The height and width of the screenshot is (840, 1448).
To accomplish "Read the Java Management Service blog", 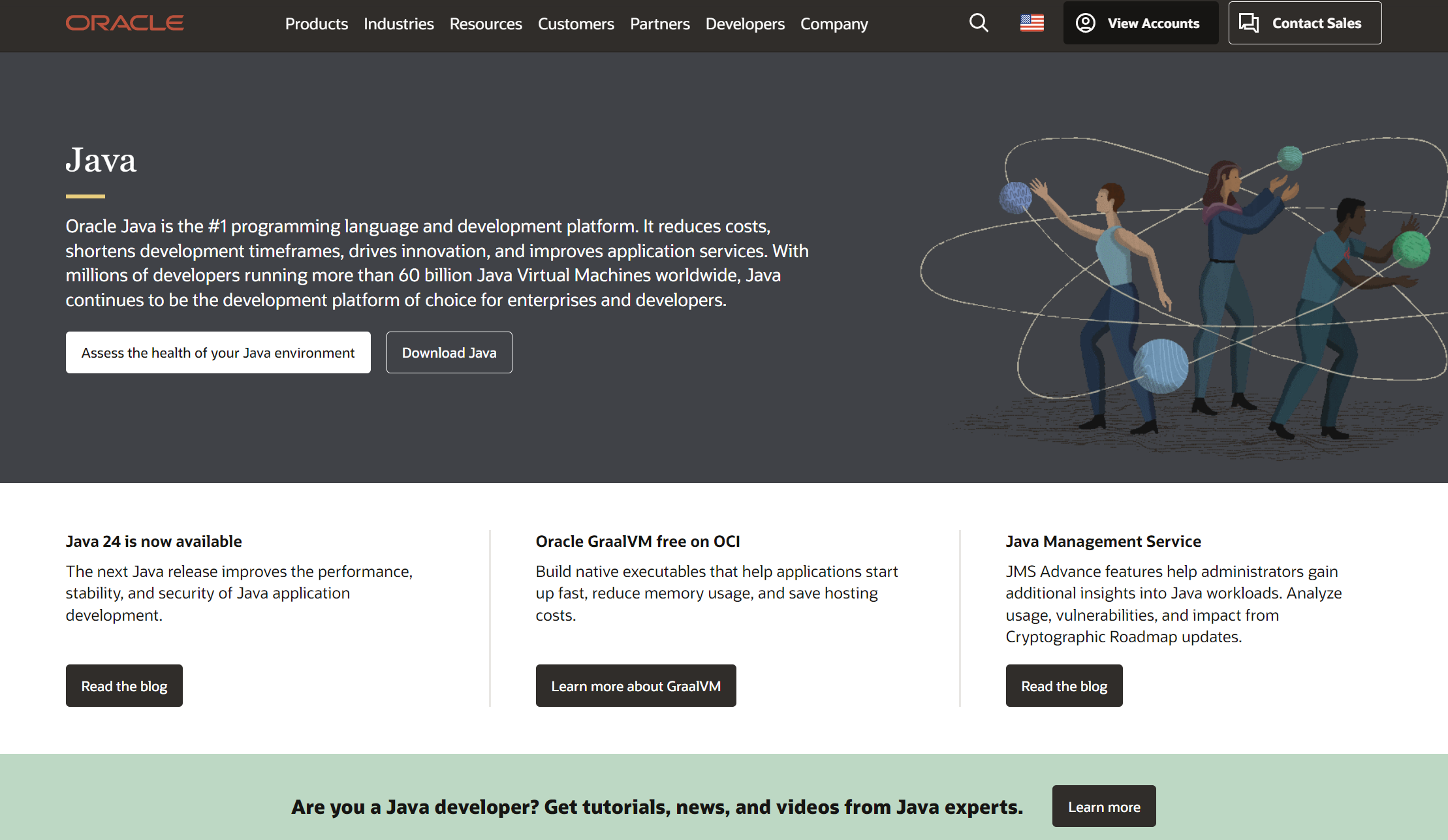I will pyautogui.click(x=1063, y=686).
